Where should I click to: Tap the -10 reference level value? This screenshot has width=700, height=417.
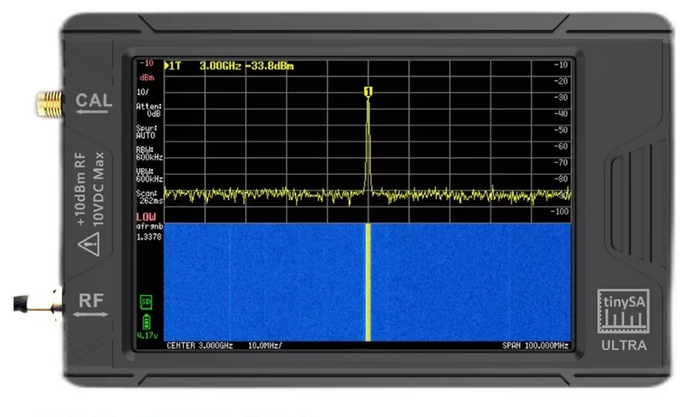coord(145,65)
